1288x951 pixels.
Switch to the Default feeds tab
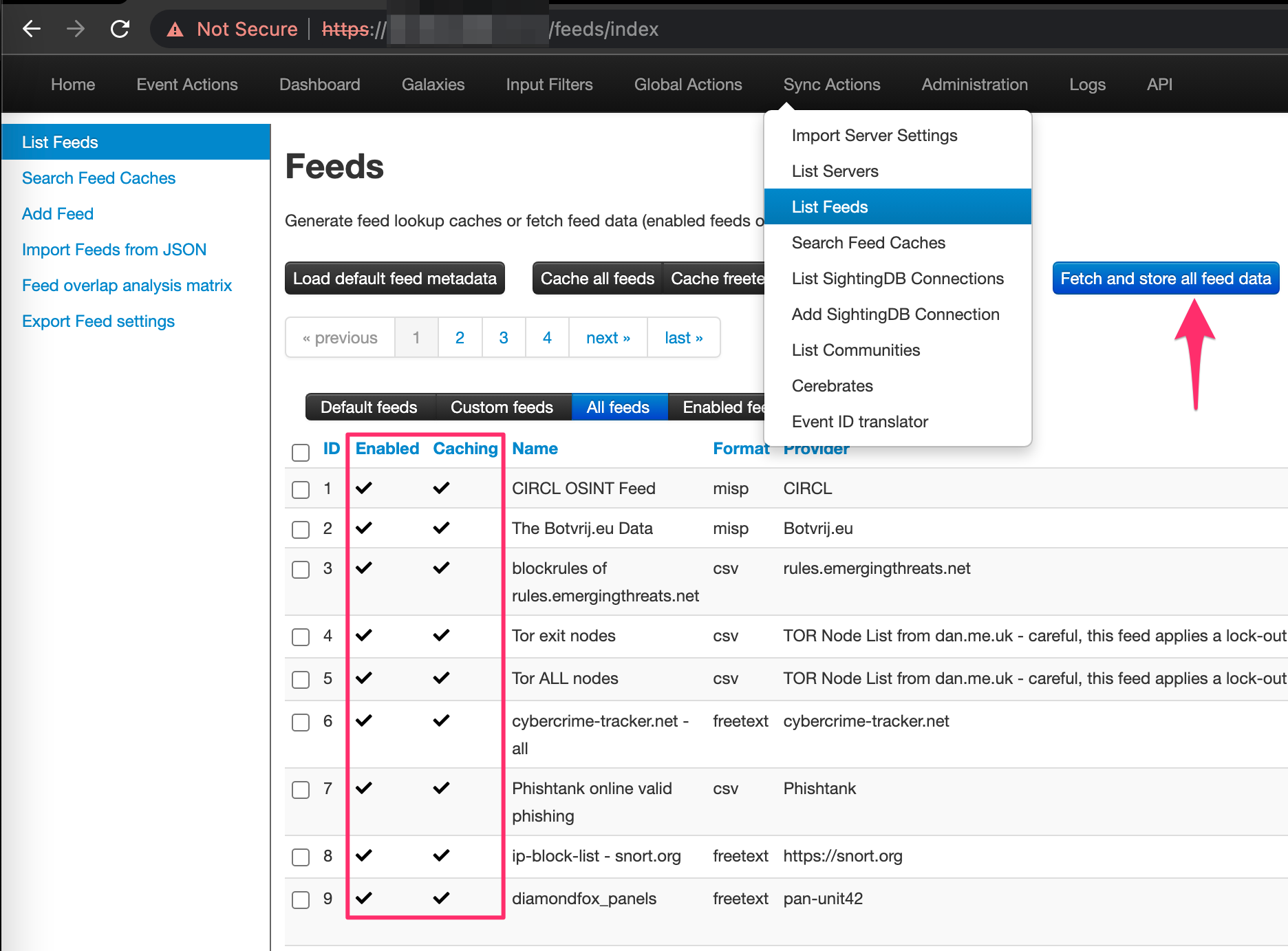(x=369, y=407)
